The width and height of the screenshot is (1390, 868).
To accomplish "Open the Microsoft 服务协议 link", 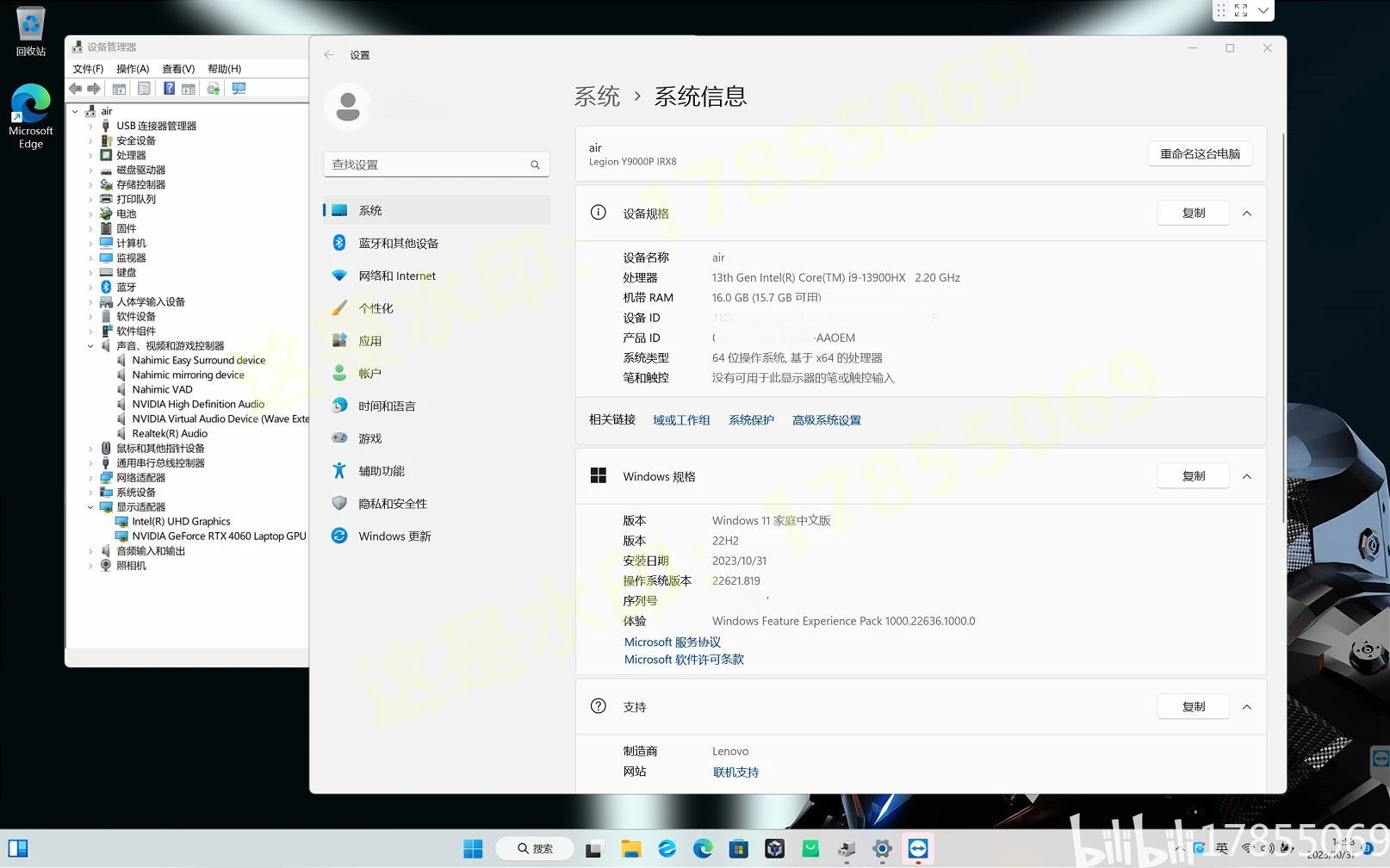I will pos(673,642).
